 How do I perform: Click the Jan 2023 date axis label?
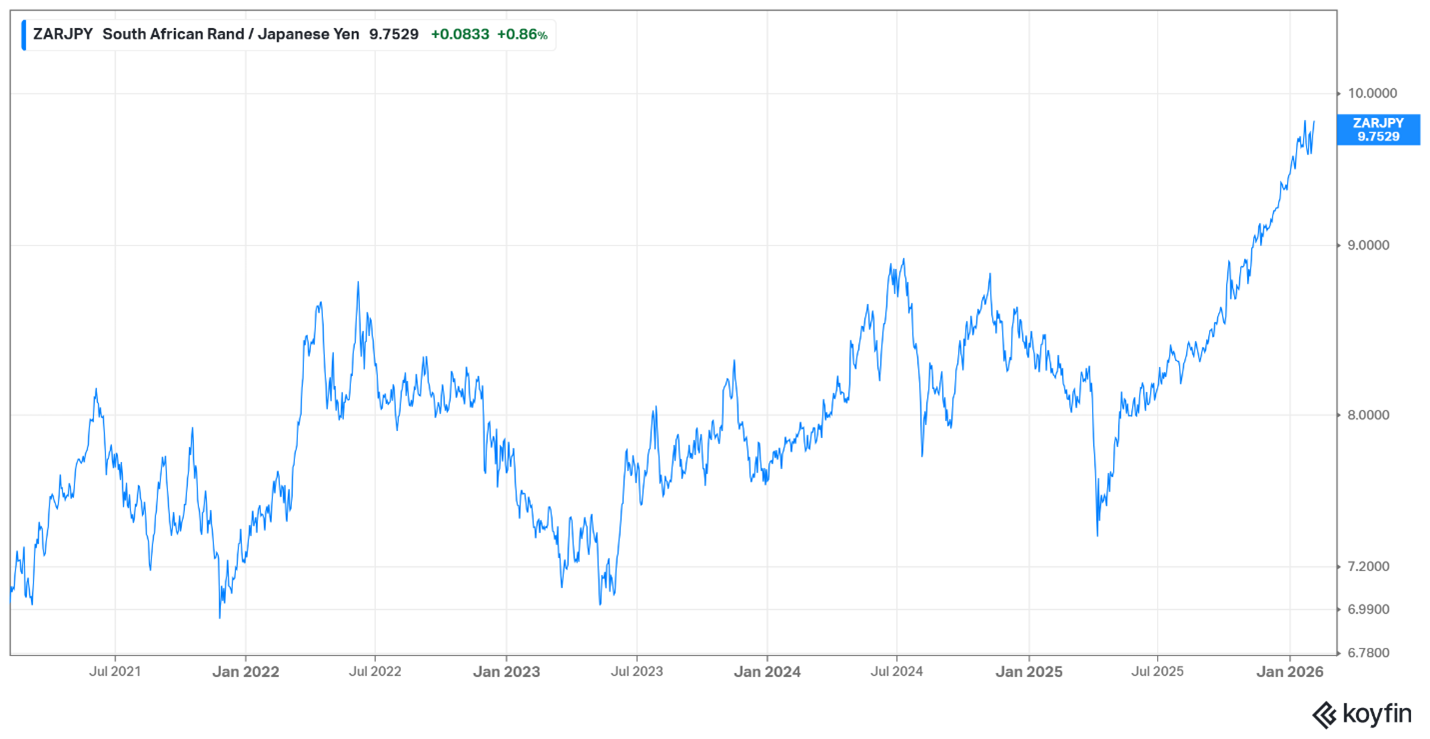tap(506, 671)
